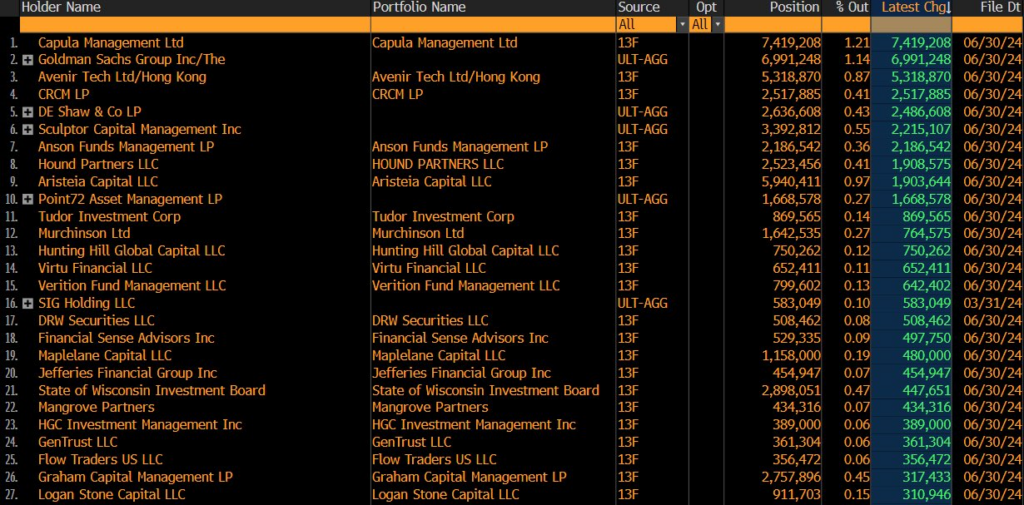Sort by % Out column header
This screenshot has height=505, width=1024.
click(852, 7)
